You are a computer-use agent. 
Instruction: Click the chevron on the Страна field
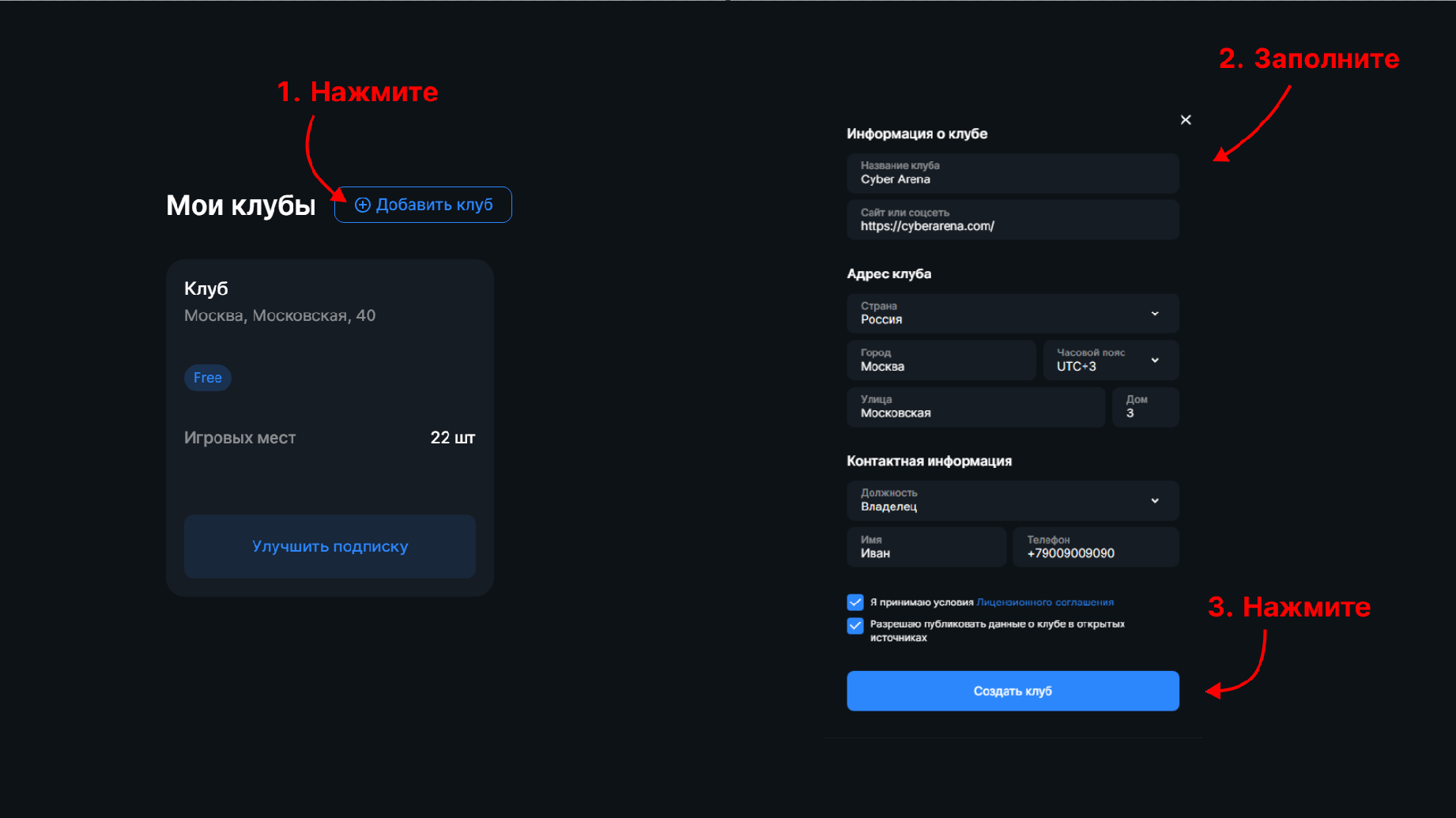click(1156, 313)
